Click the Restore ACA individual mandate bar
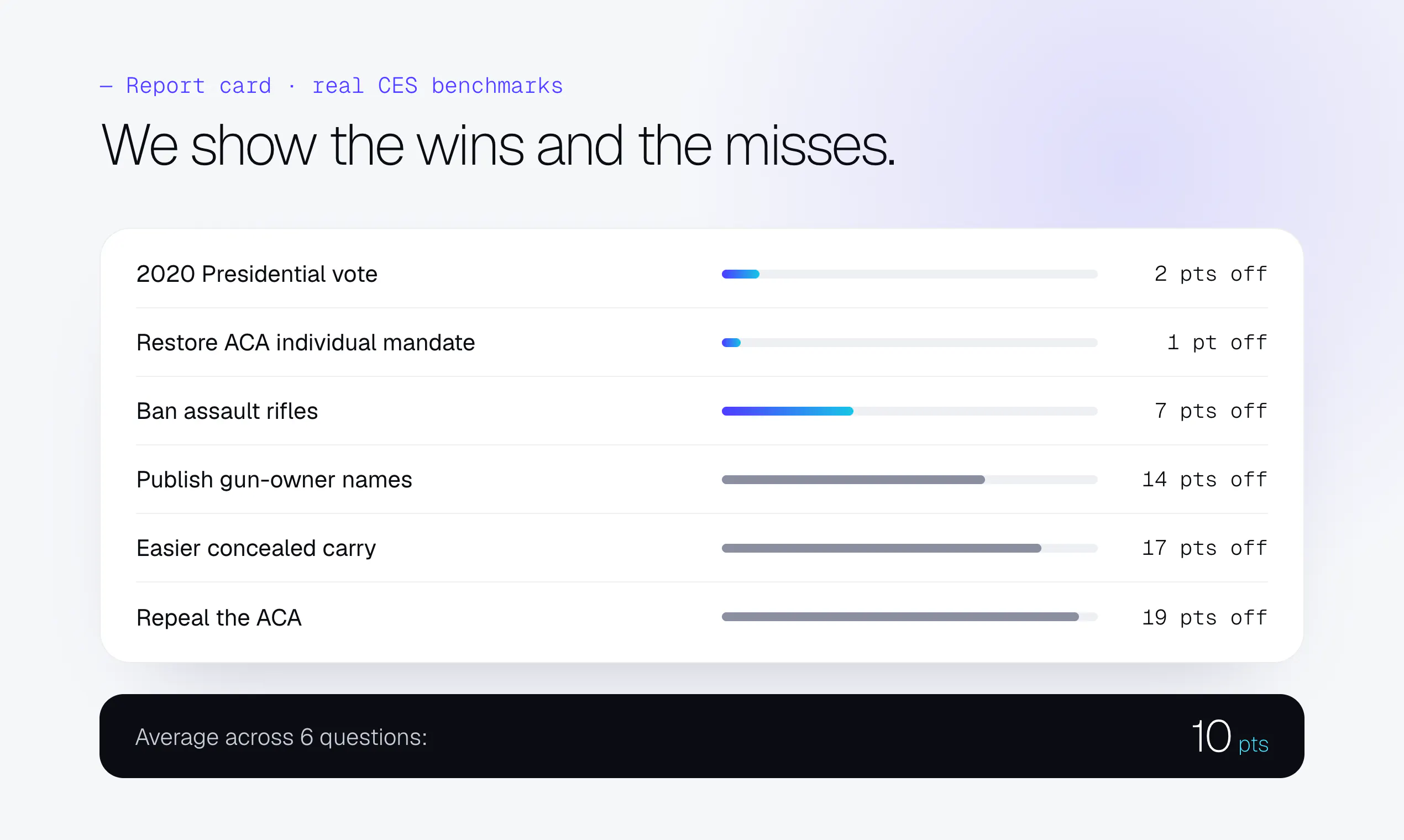The height and width of the screenshot is (840, 1404). coord(909,343)
